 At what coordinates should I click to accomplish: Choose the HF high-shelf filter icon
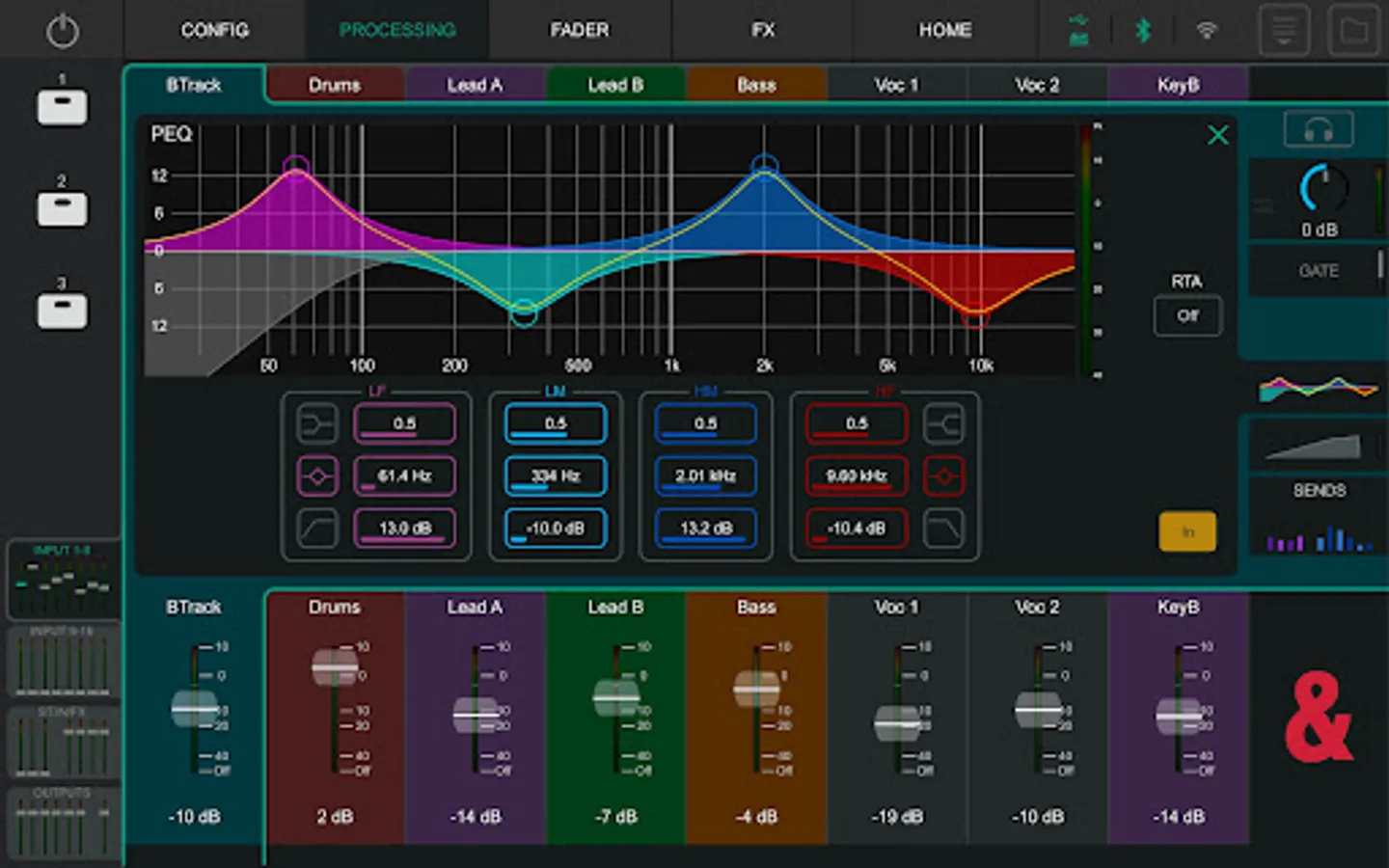coord(942,423)
